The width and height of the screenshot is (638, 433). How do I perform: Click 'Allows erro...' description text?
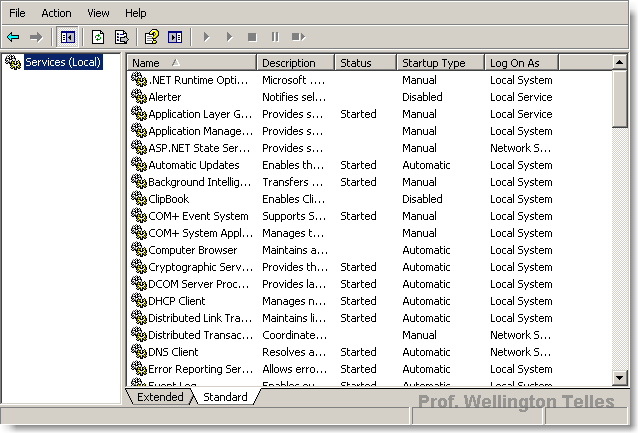click(x=295, y=369)
